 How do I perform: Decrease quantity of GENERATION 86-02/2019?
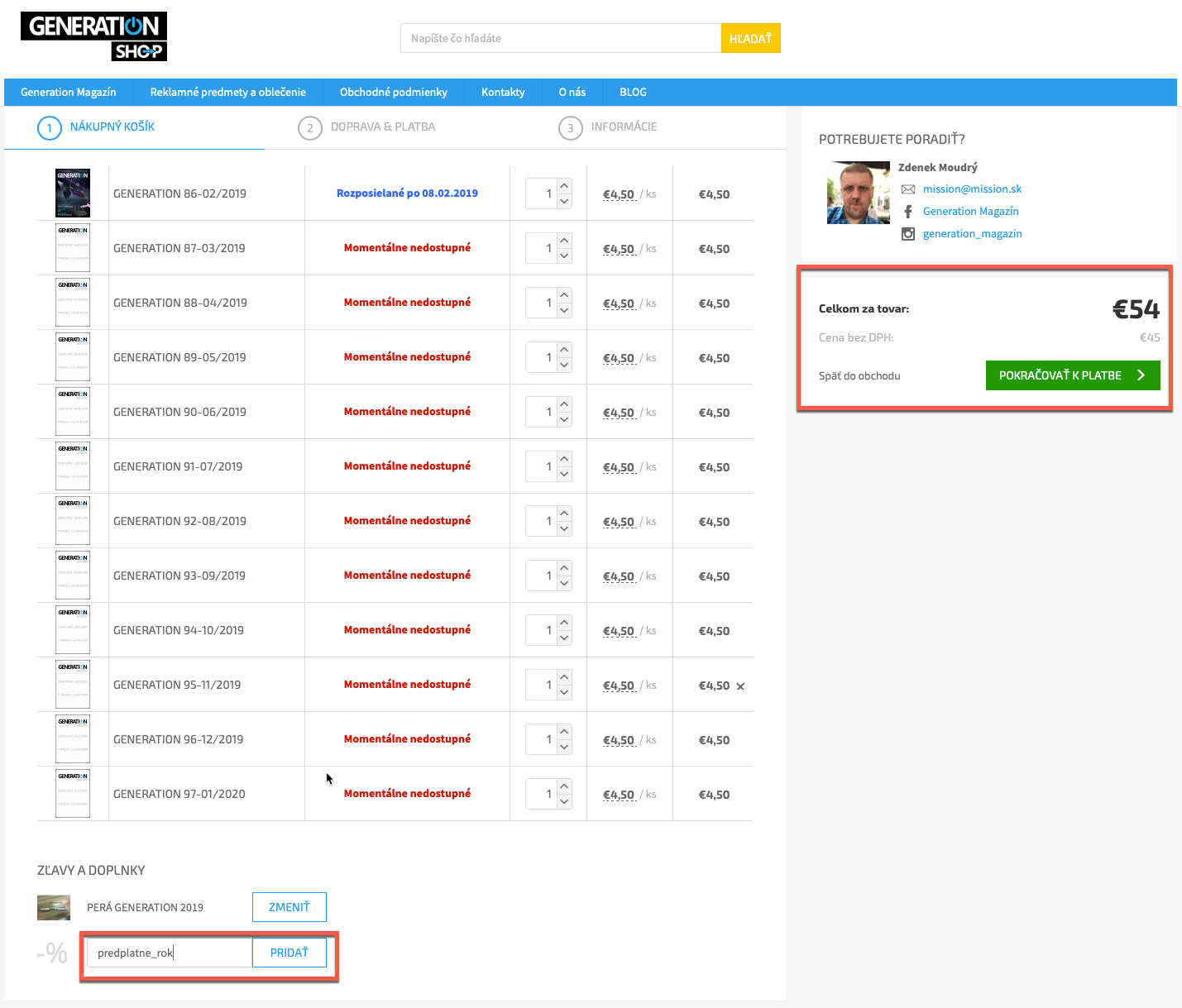pos(564,202)
